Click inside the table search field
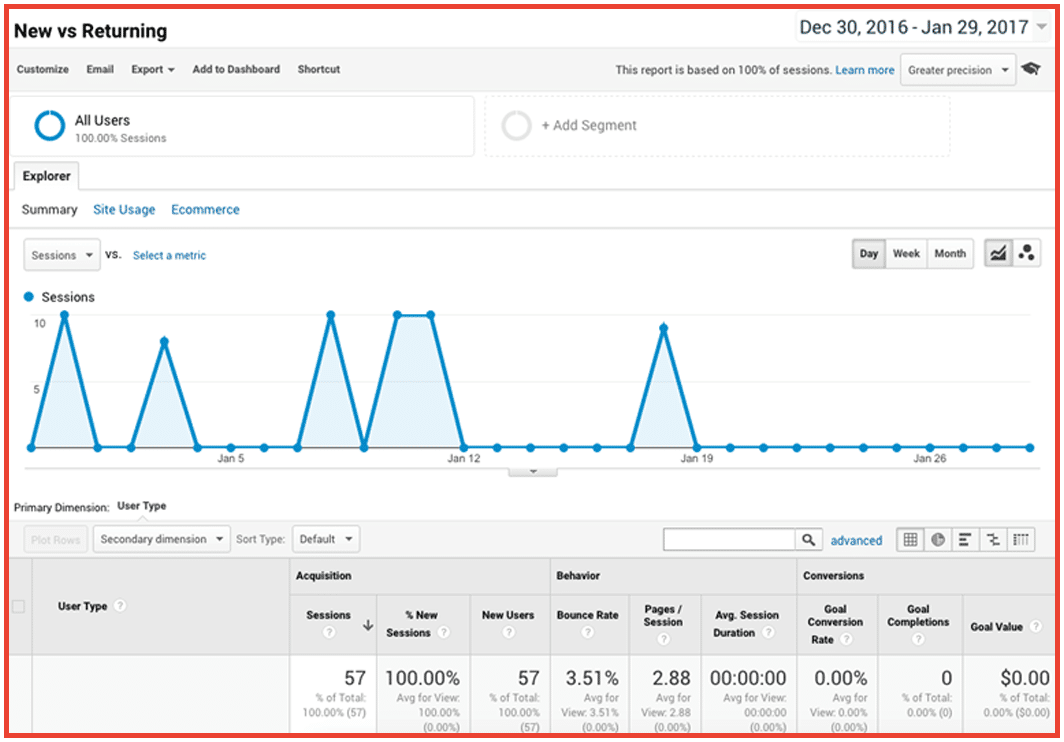1064x742 pixels. 729,540
